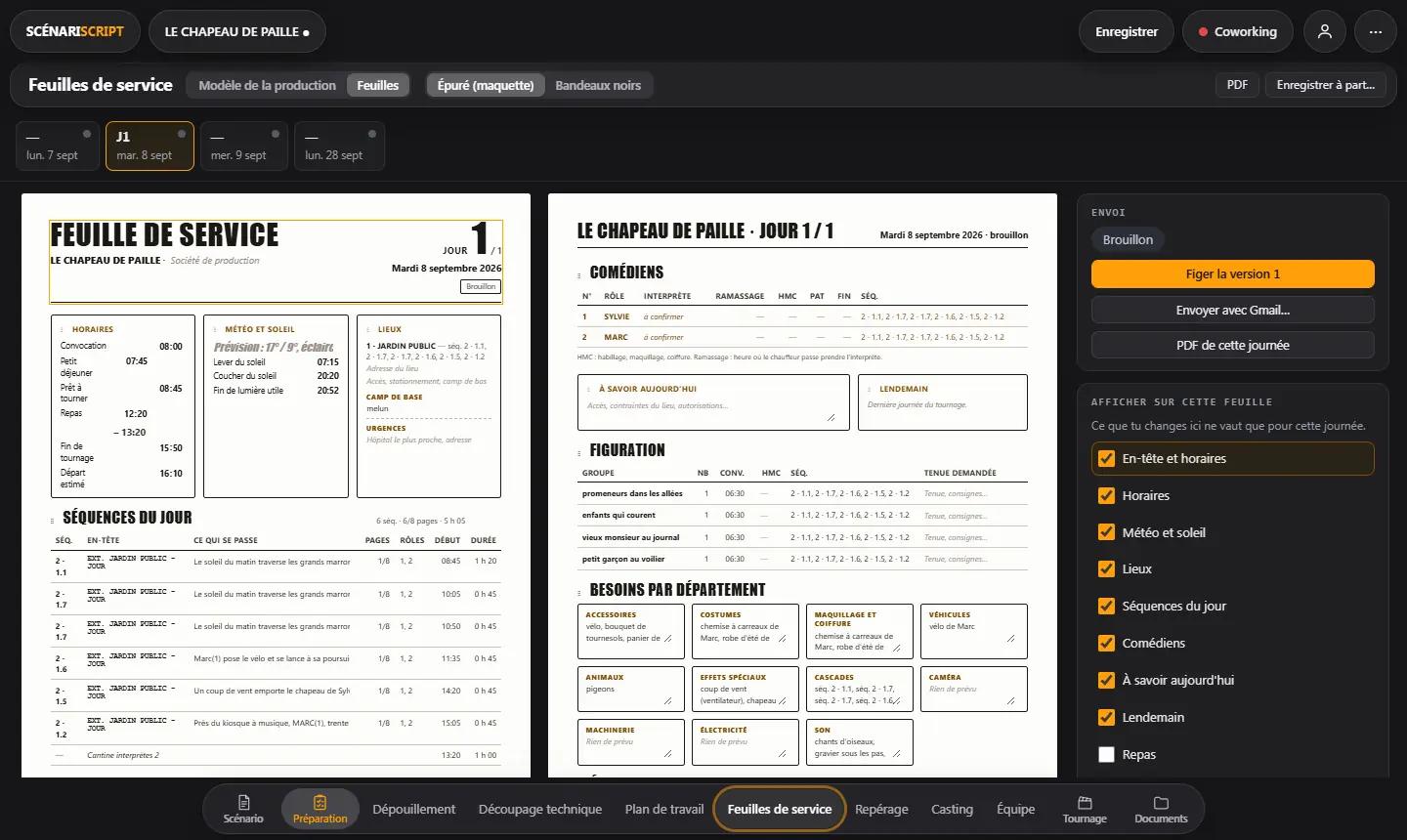Choose the Épuré (maquette) style
The image size is (1407, 840).
pos(486,85)
